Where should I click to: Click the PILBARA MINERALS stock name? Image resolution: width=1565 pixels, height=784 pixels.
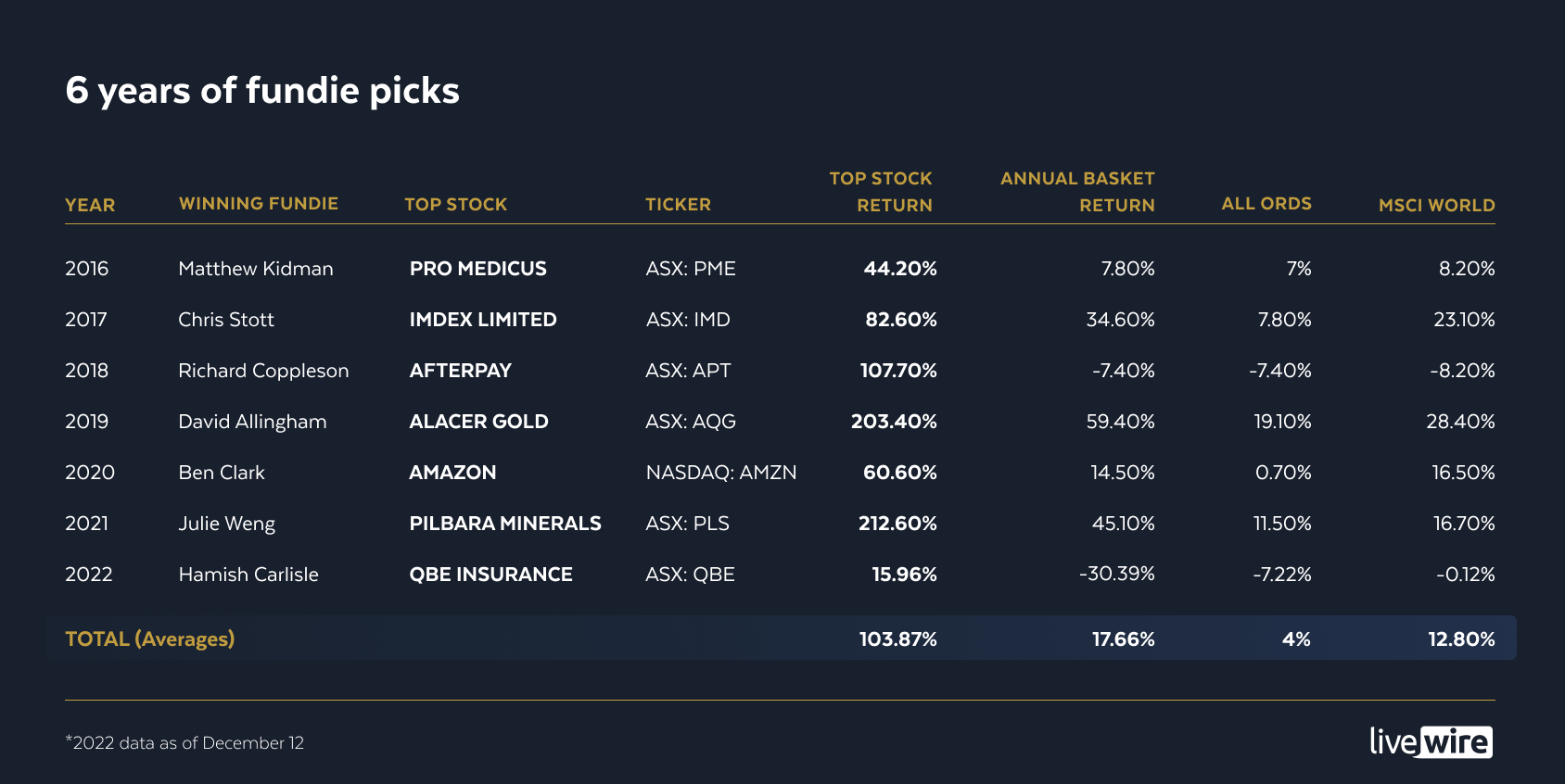point(505,524)
